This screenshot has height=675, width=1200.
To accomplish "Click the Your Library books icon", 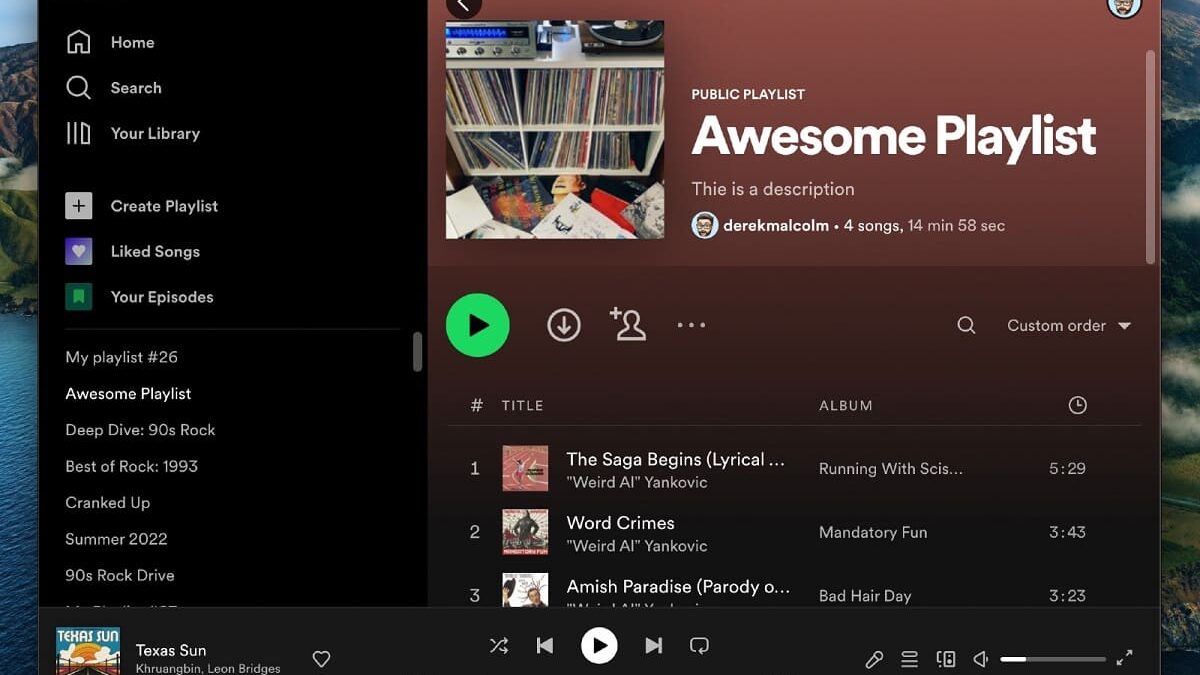I will tap(78, 133).
